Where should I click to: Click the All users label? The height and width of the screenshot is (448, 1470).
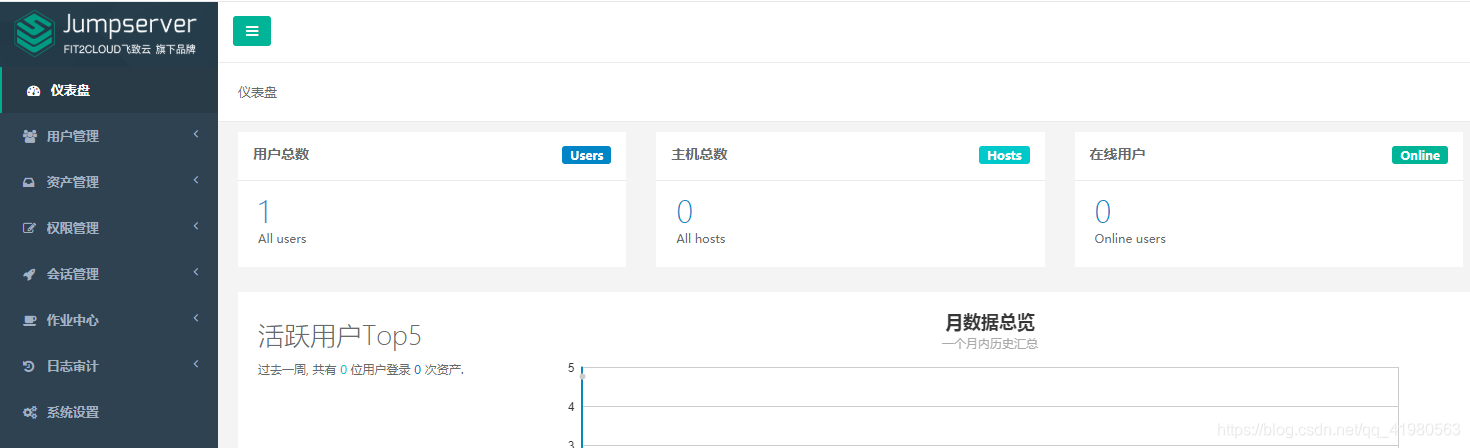click(282, 239)
